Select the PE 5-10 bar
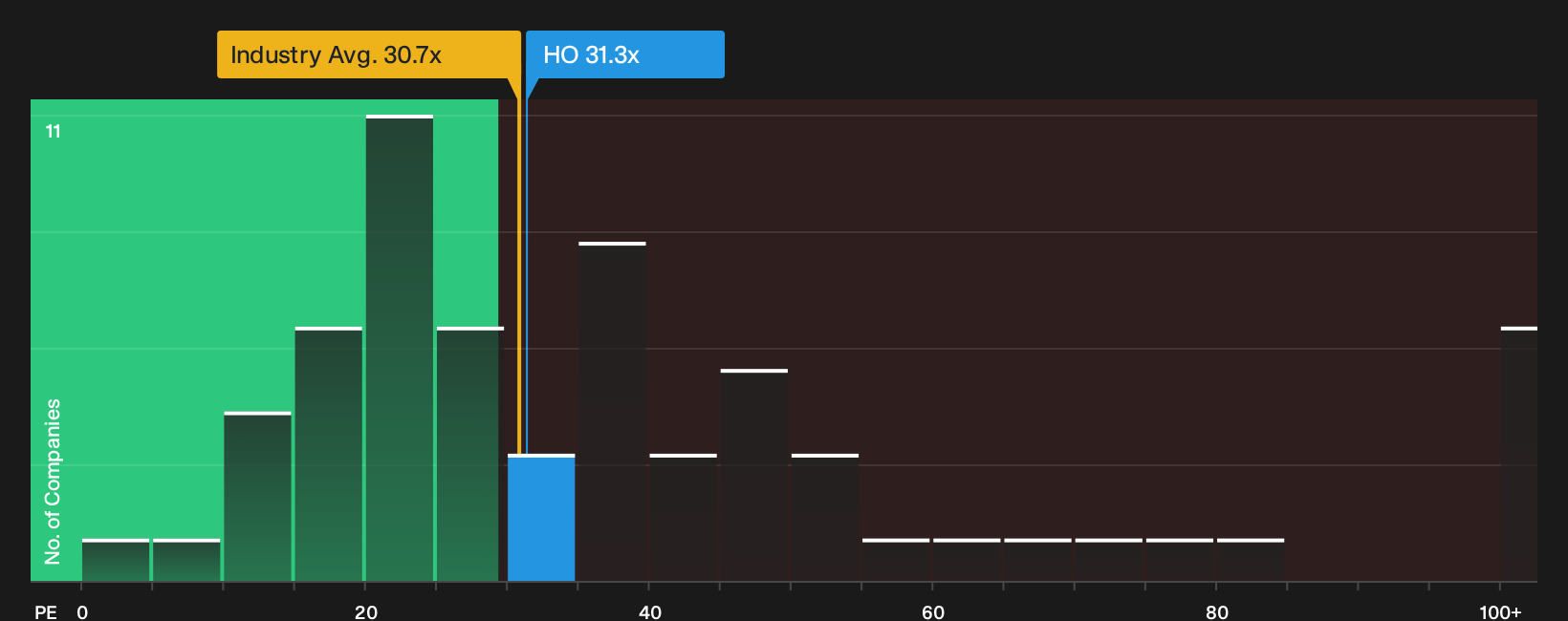The image size is (1568, 621). coord(186,561)
